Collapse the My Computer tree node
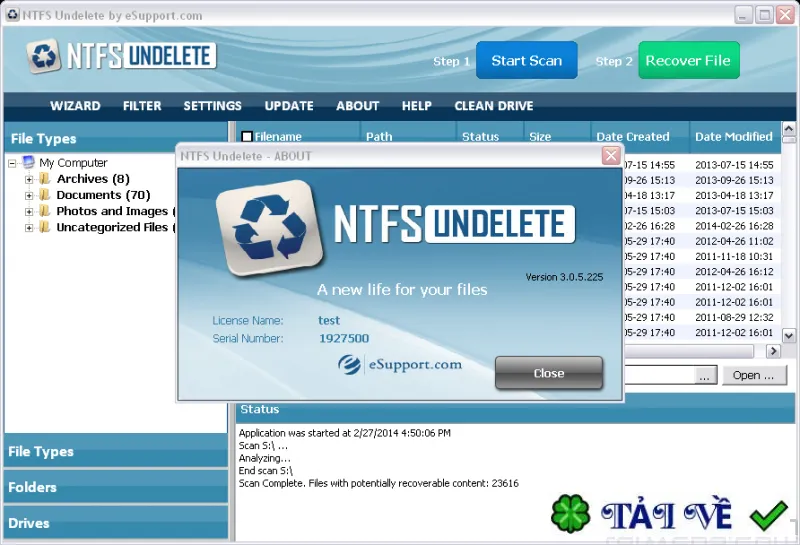The image size is (800, 545). click(12, 163)
